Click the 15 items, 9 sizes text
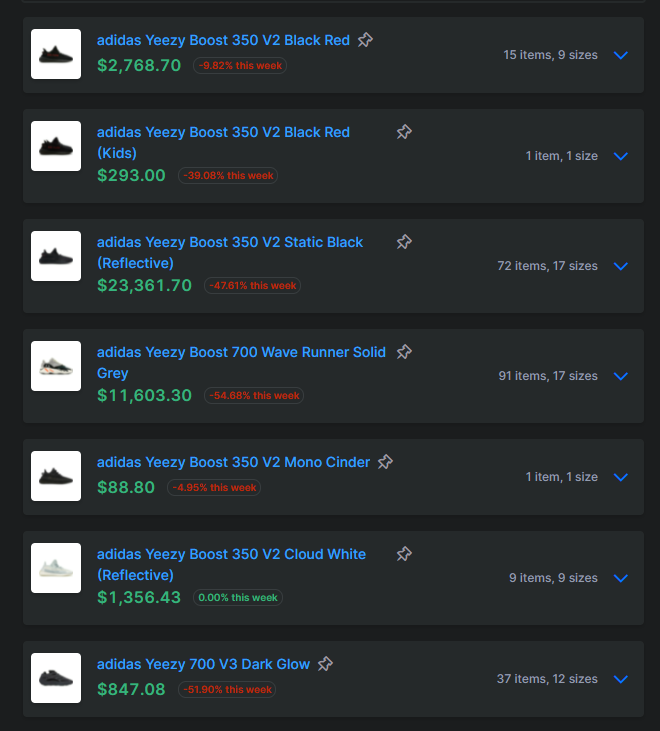The height and width of the screenshot is (731, 660). click(550, 55)
